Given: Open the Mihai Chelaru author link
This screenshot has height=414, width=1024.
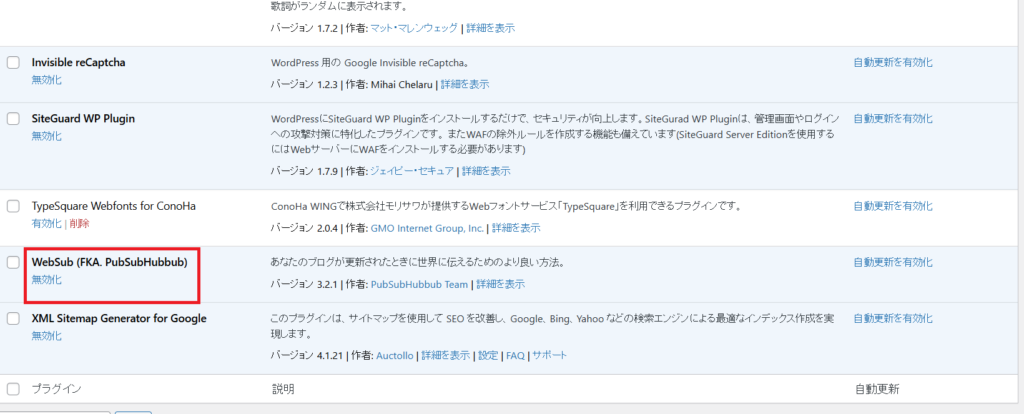Looking at the screenshot, I should point(402,84).
